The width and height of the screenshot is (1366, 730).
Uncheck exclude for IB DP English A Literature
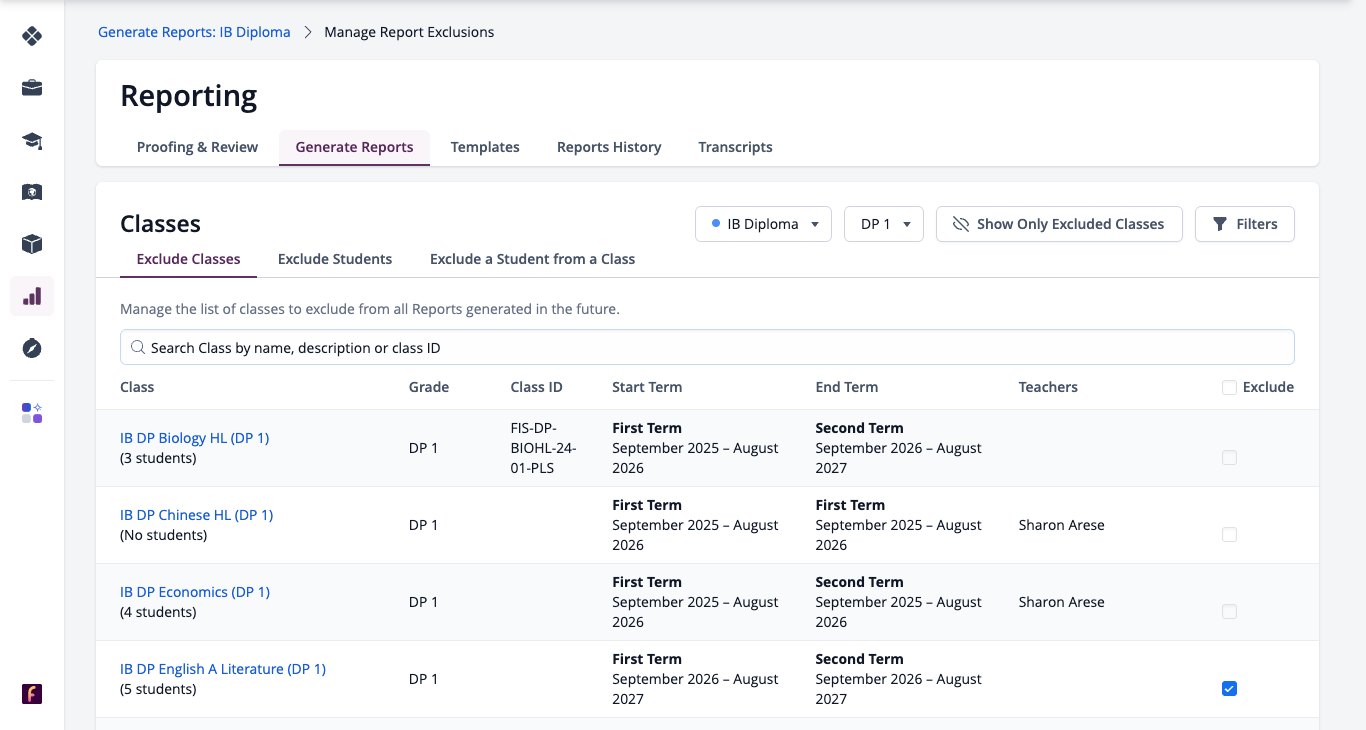pos(1229,688)
